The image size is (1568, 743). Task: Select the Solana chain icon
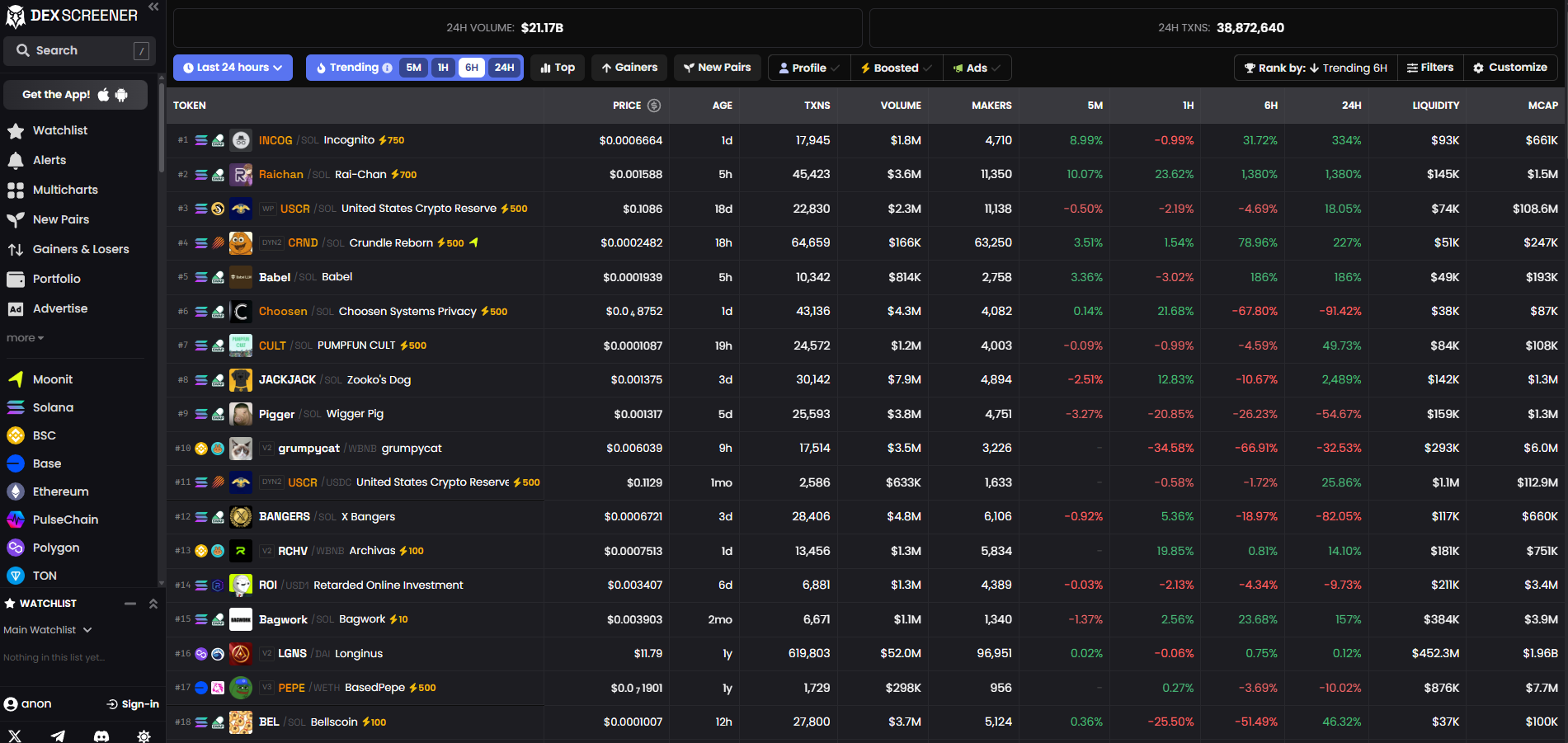pos(52,407)
